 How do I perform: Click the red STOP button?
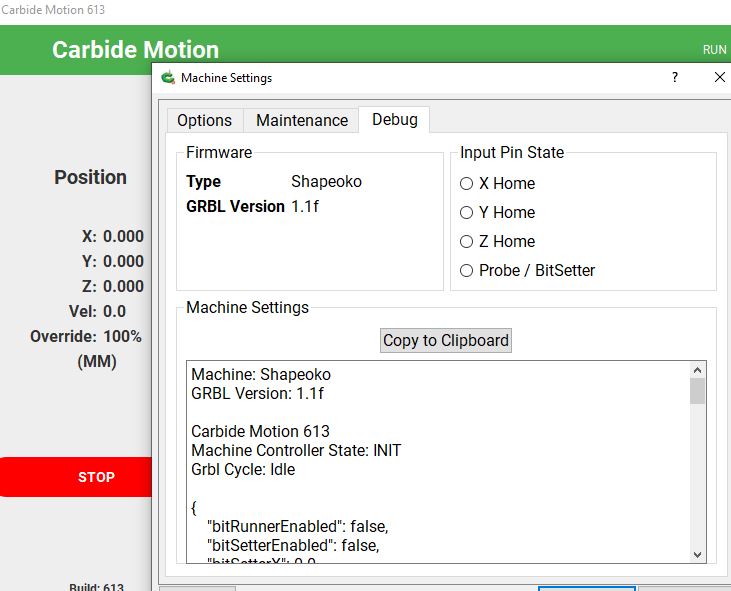point(76,477)
